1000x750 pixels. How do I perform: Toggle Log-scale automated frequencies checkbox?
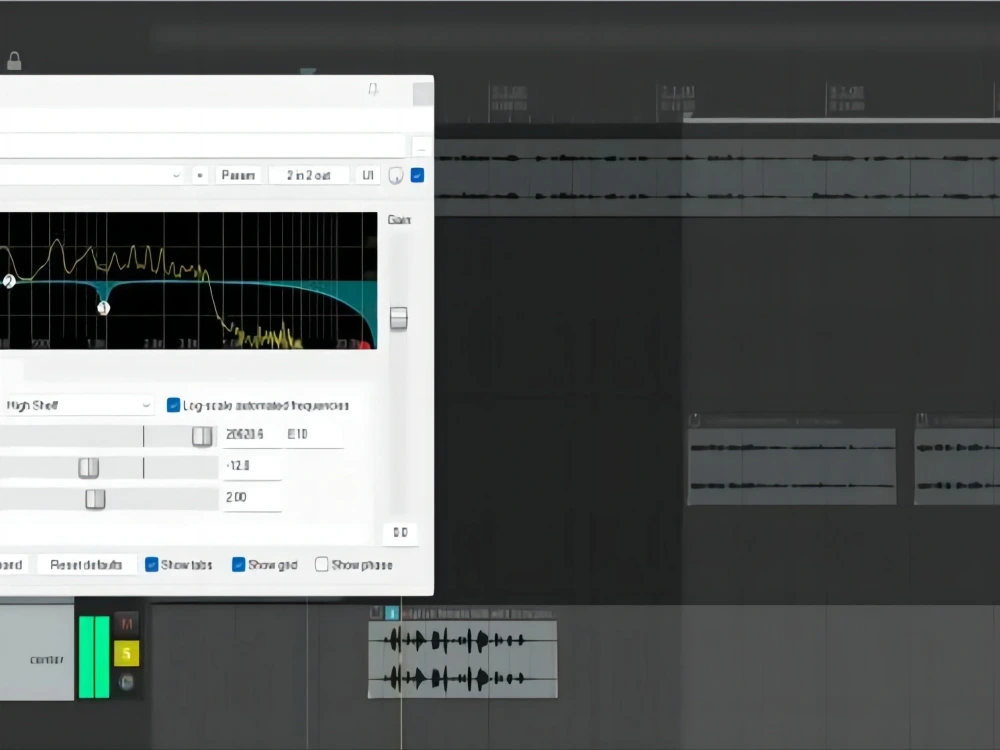coord(173,405)
